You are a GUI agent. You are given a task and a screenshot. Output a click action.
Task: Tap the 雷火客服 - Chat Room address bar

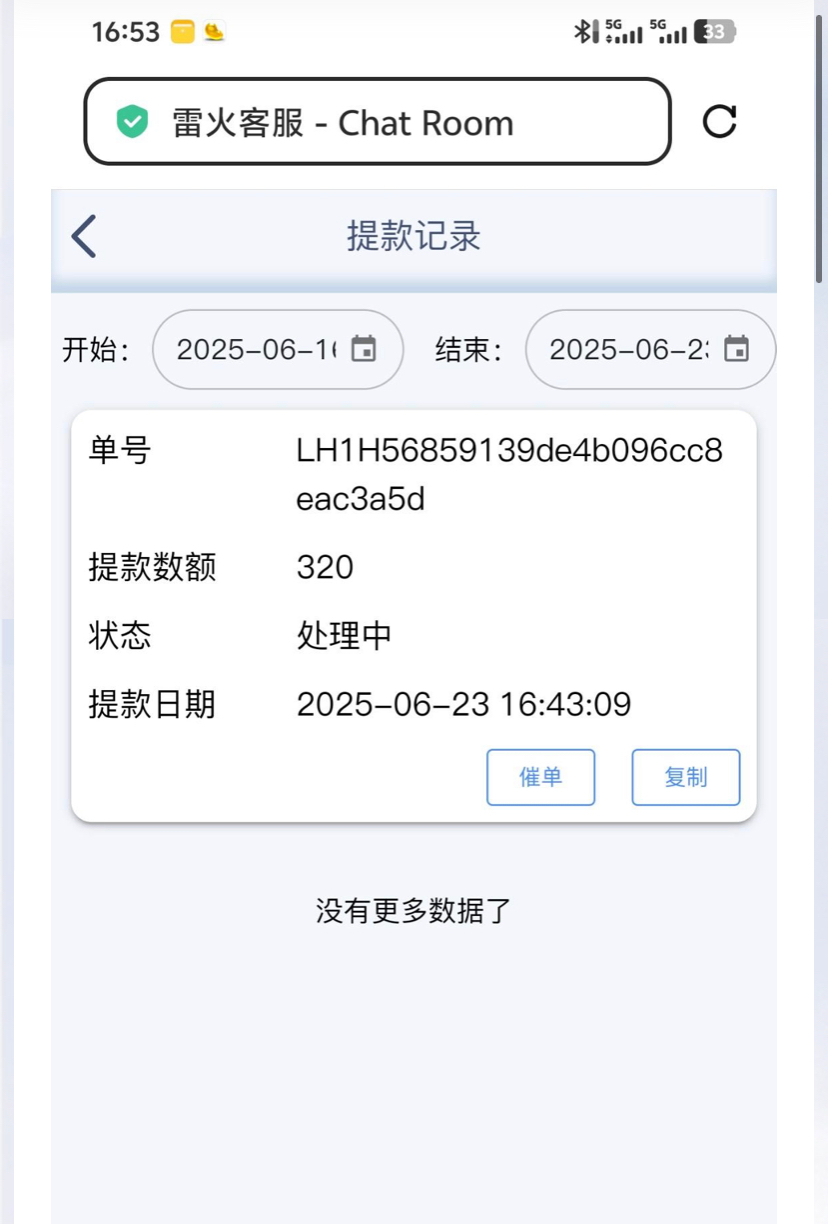point(377,121)
